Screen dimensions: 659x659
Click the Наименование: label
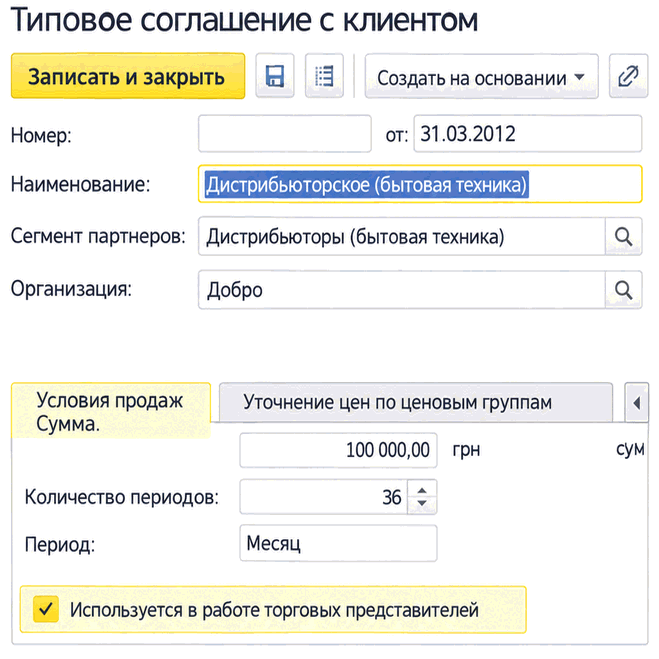click(80, 184)
